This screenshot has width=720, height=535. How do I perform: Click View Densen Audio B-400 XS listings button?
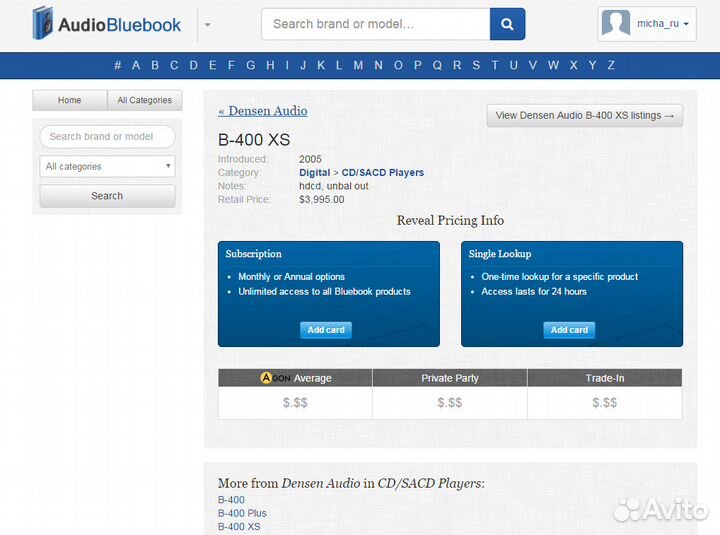tap(585, 115)
